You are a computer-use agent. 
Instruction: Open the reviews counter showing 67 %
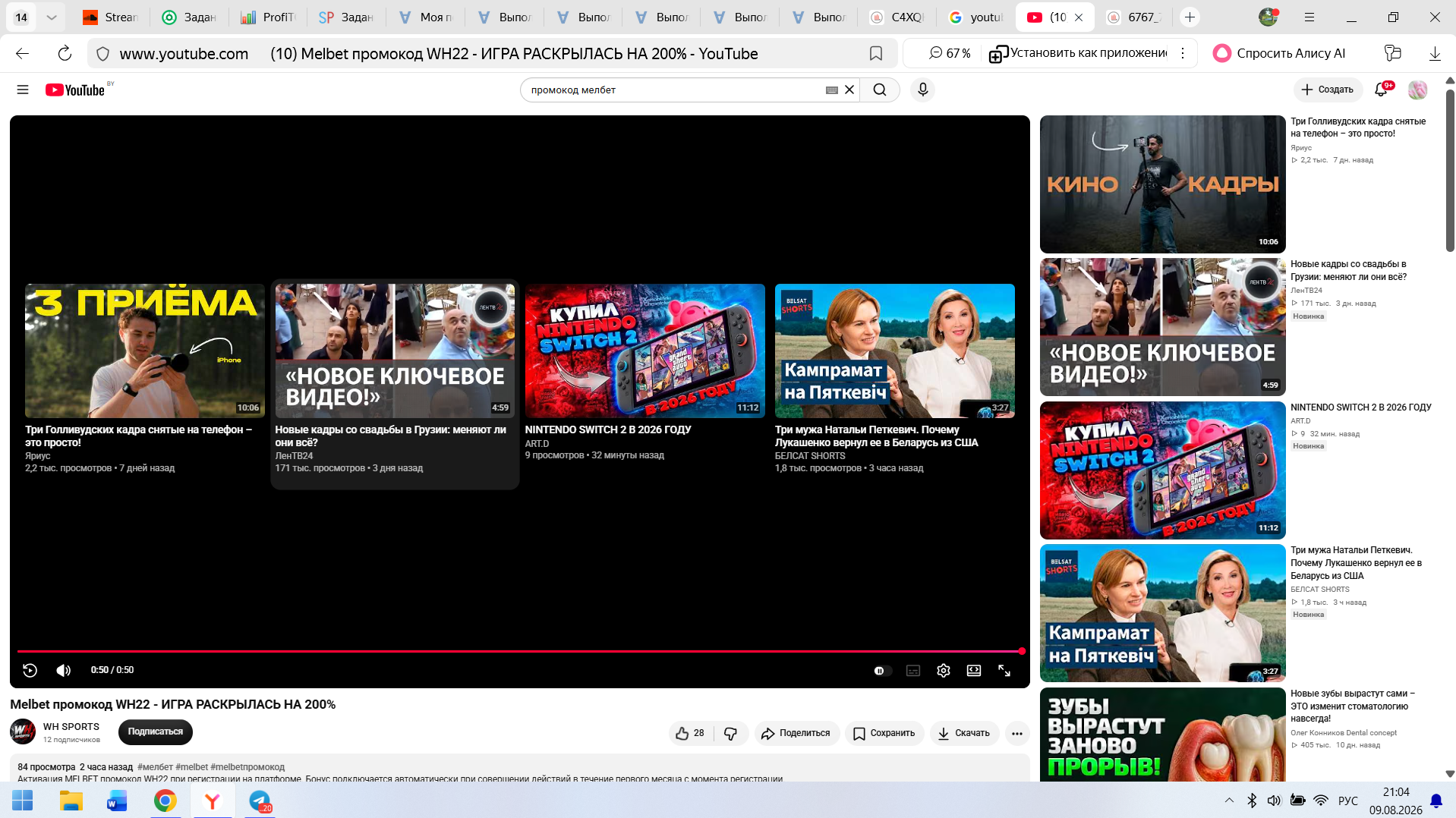point(949,53)
